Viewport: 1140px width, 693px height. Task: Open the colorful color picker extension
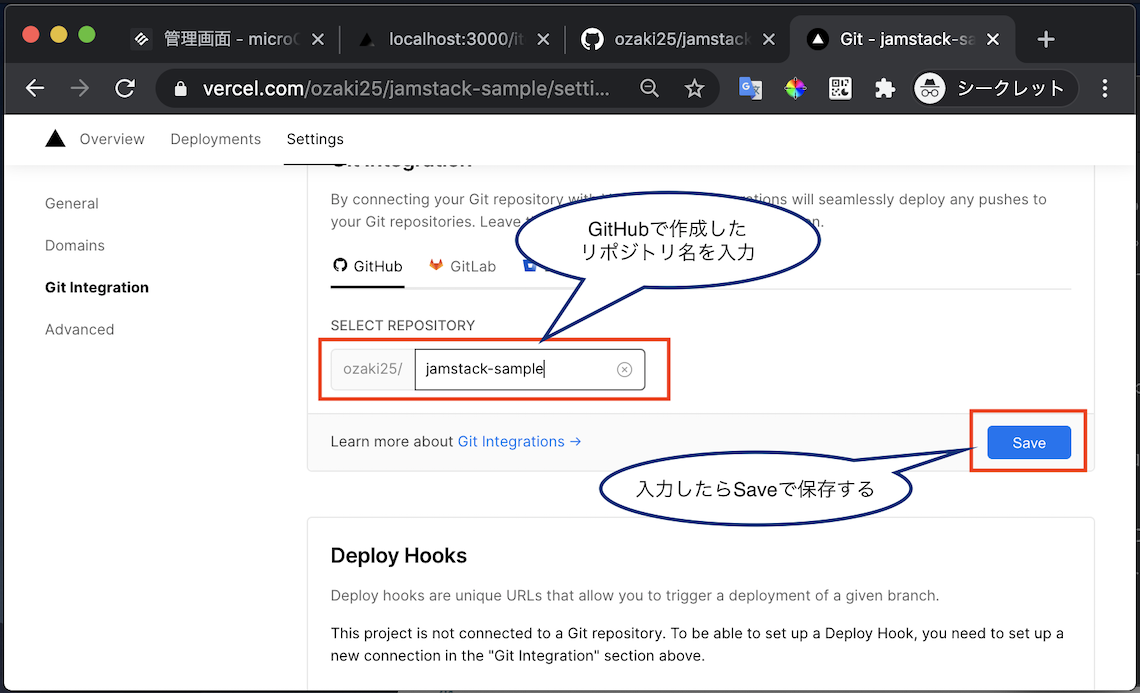tap(795, 89)
